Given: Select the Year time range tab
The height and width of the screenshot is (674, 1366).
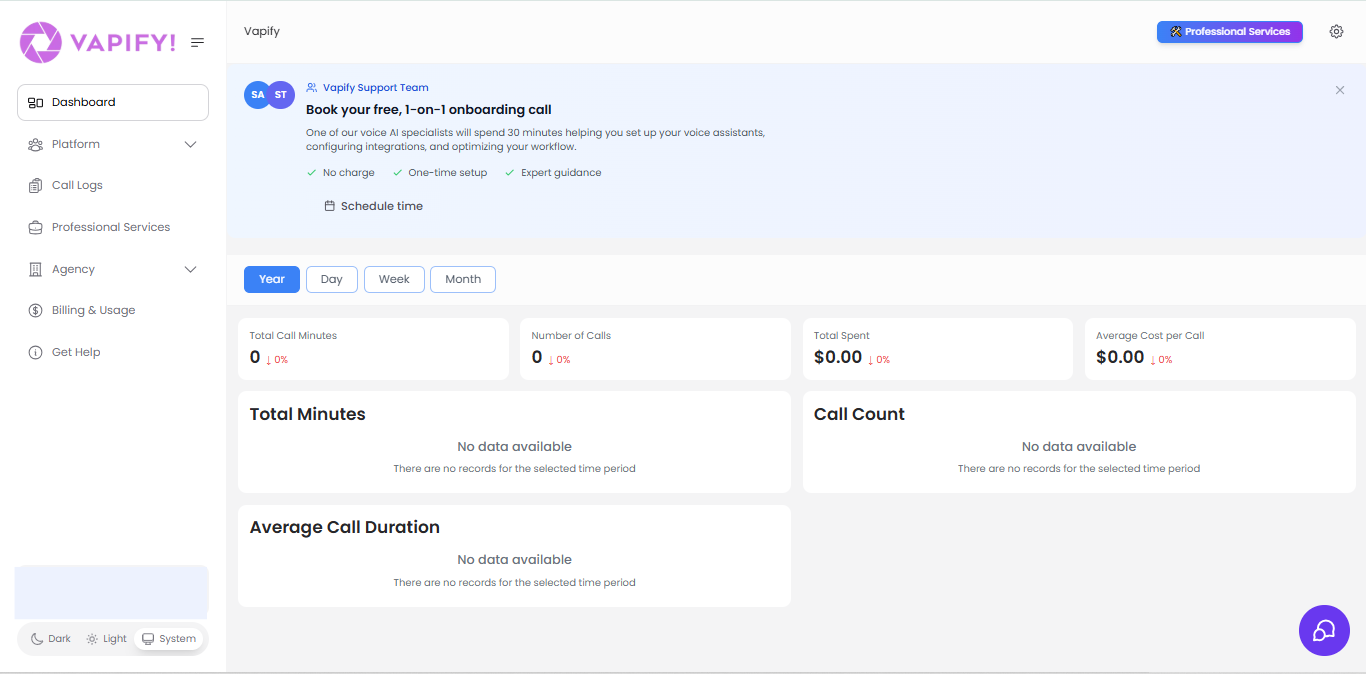Looking at the screenshot, I should tap(272, 279).
